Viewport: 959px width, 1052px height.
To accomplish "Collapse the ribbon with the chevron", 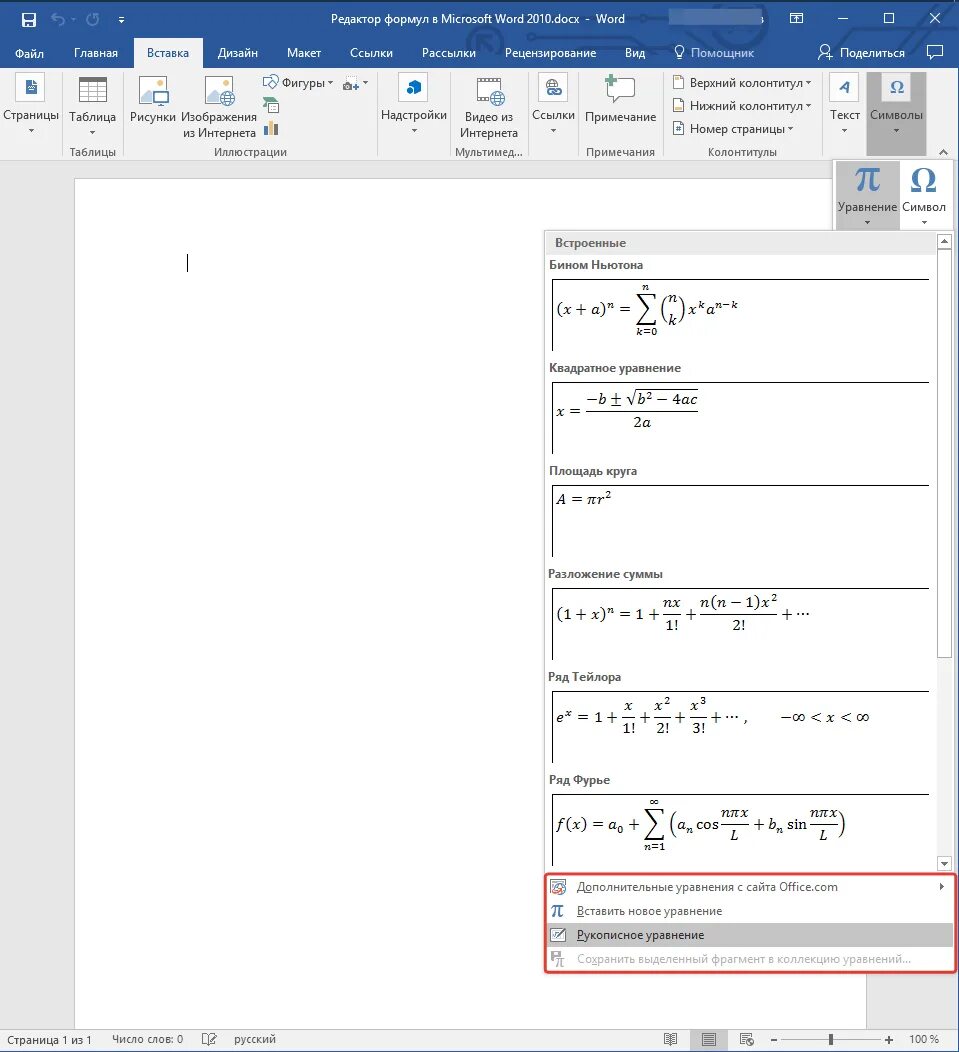I will [945, 151].
